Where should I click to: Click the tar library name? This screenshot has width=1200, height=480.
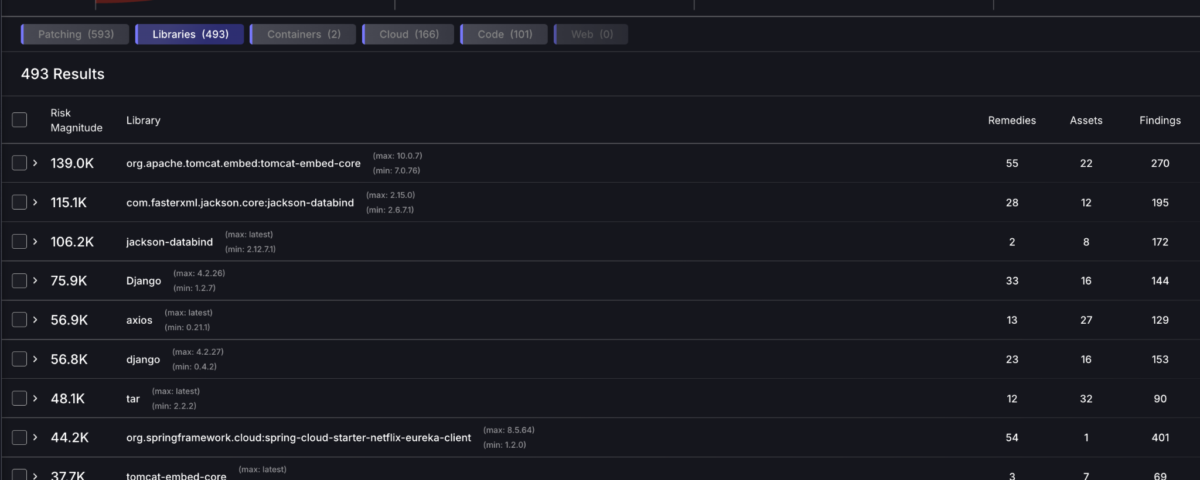[x=133, y=398]
